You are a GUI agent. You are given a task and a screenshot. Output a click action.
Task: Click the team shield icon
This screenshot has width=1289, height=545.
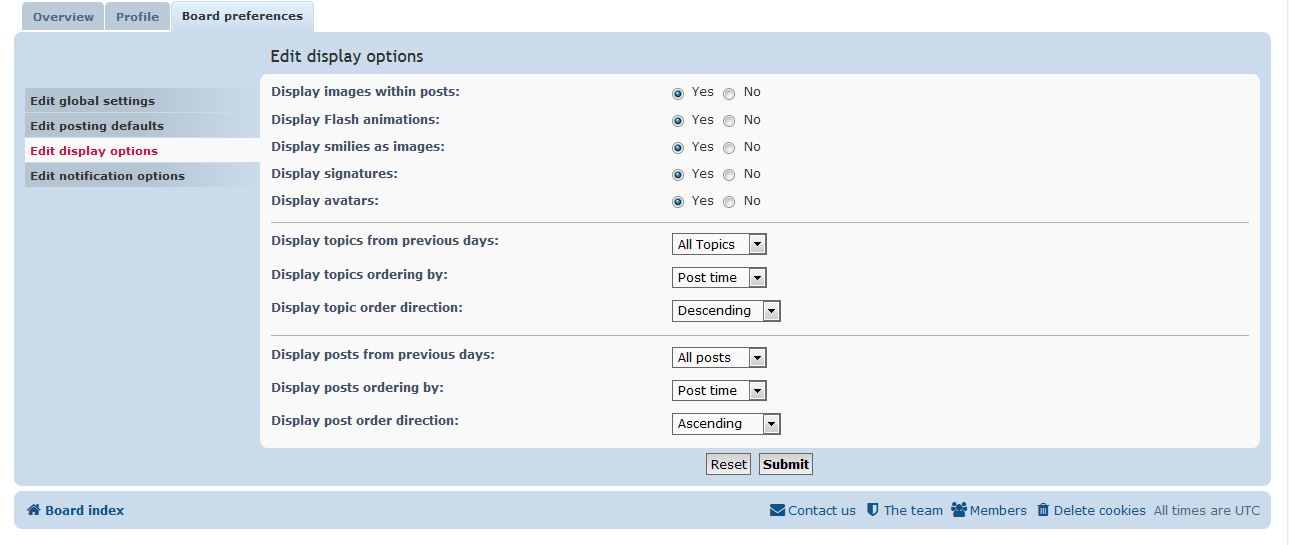click(x=872, y=510)
